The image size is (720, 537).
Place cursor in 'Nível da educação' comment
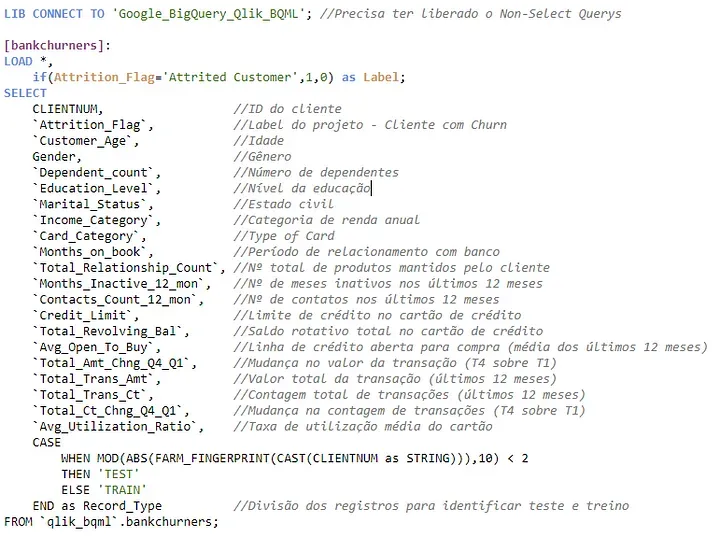coord(309,188)
